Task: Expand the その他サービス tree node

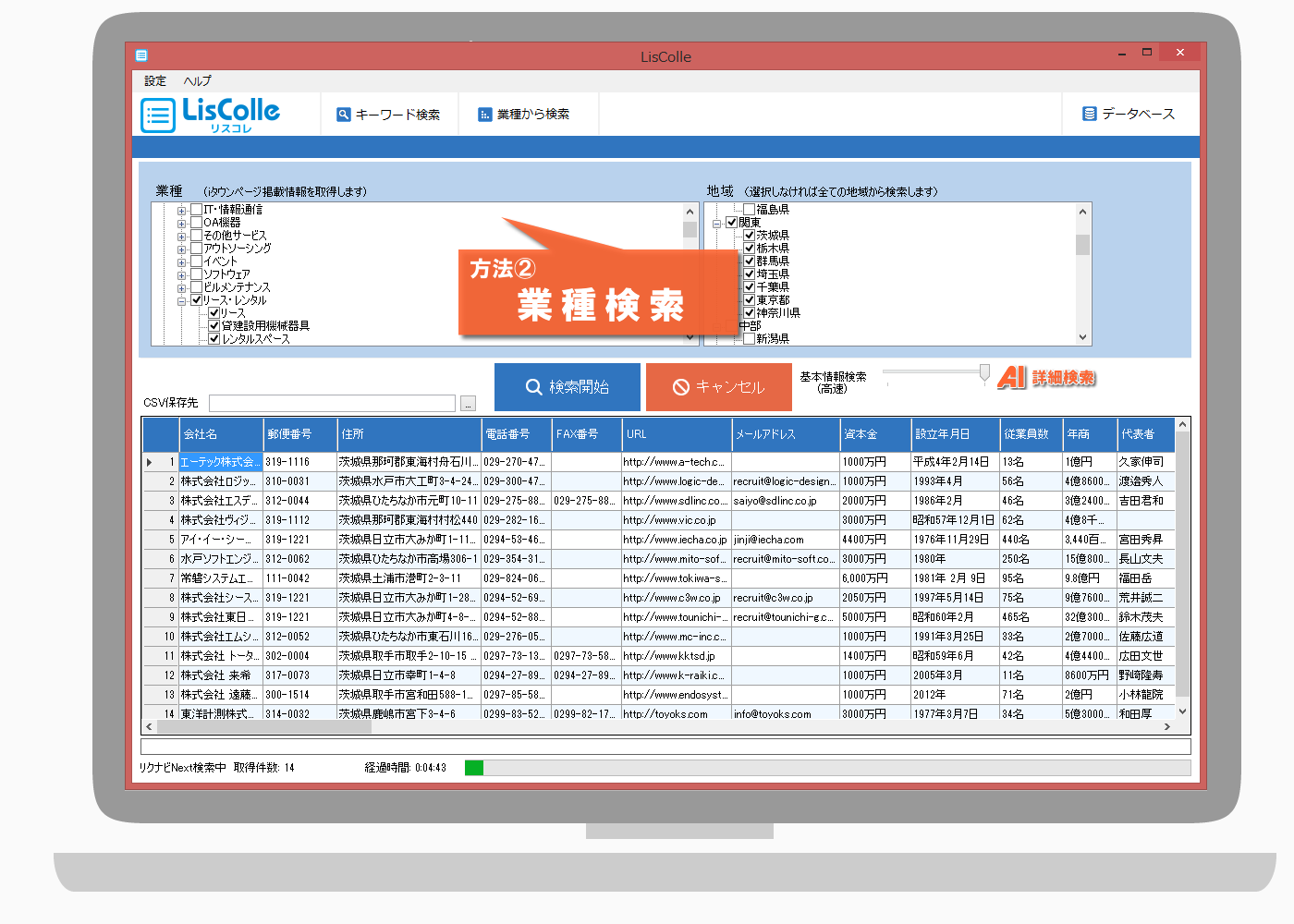Action: pos(182,237)
